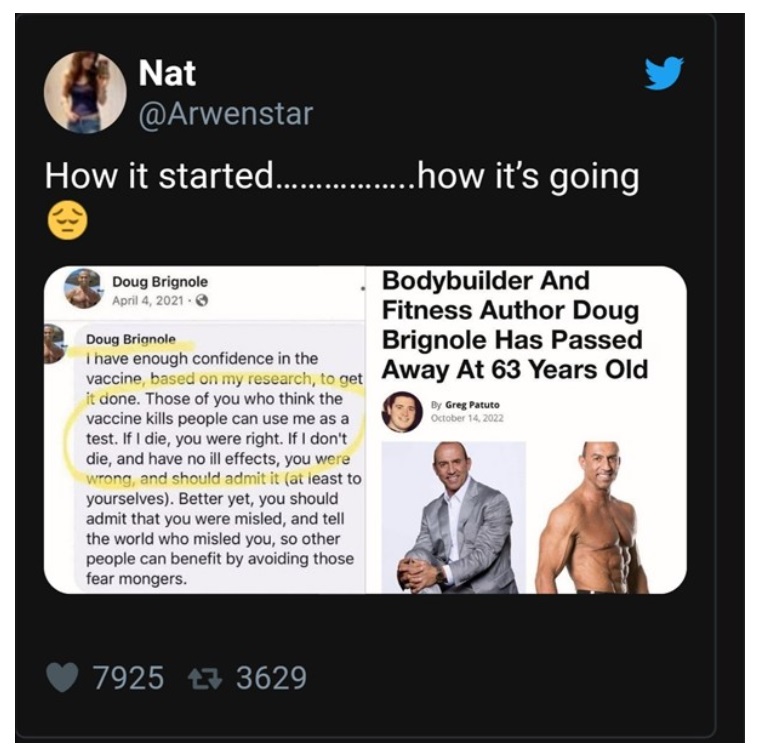Click the 3629 retweets count

click(x=271, y=678)
